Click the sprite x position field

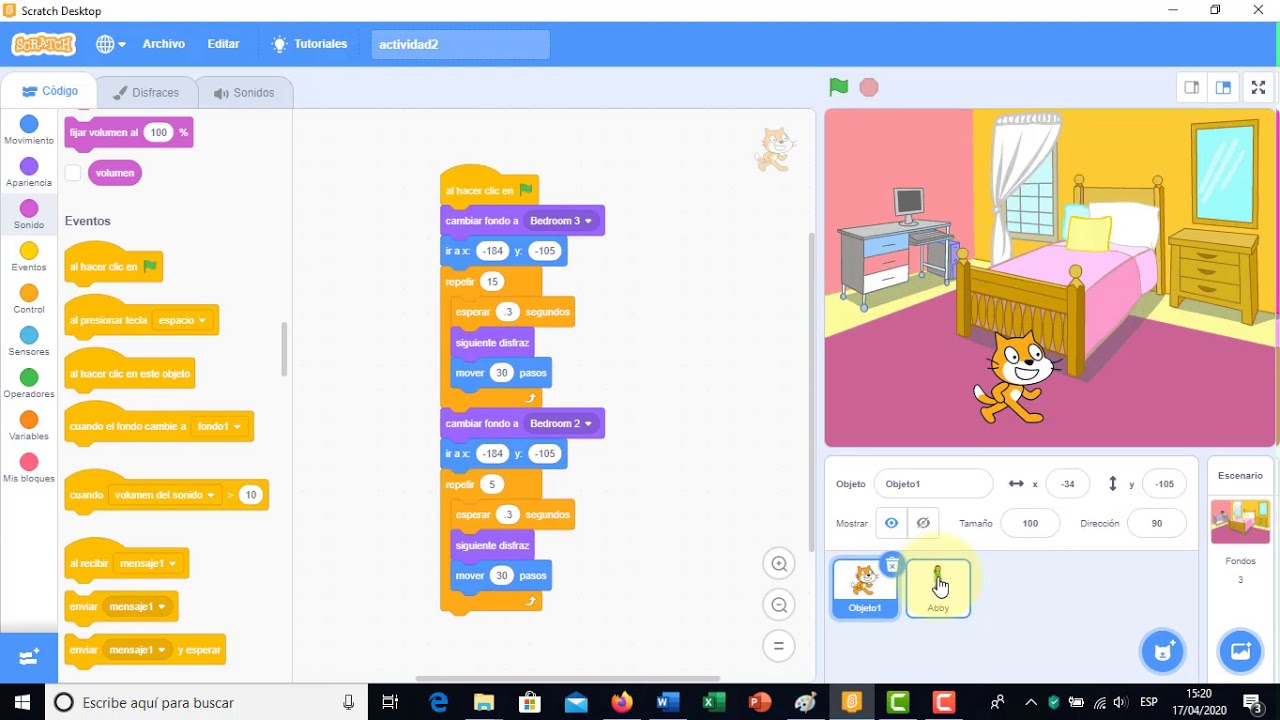pos(1068,484)
